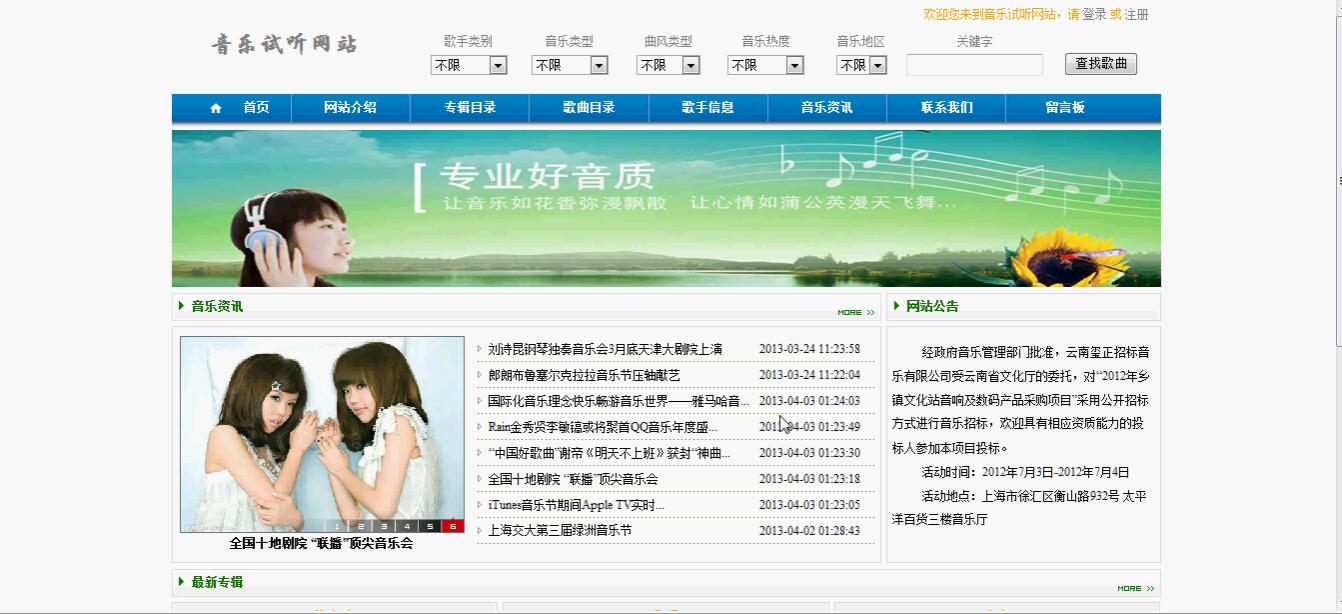The height and width of the screenshot is (614, 1342).
Task: Open 音乐资讯 navigation item
Action: (x=827, y=108)
